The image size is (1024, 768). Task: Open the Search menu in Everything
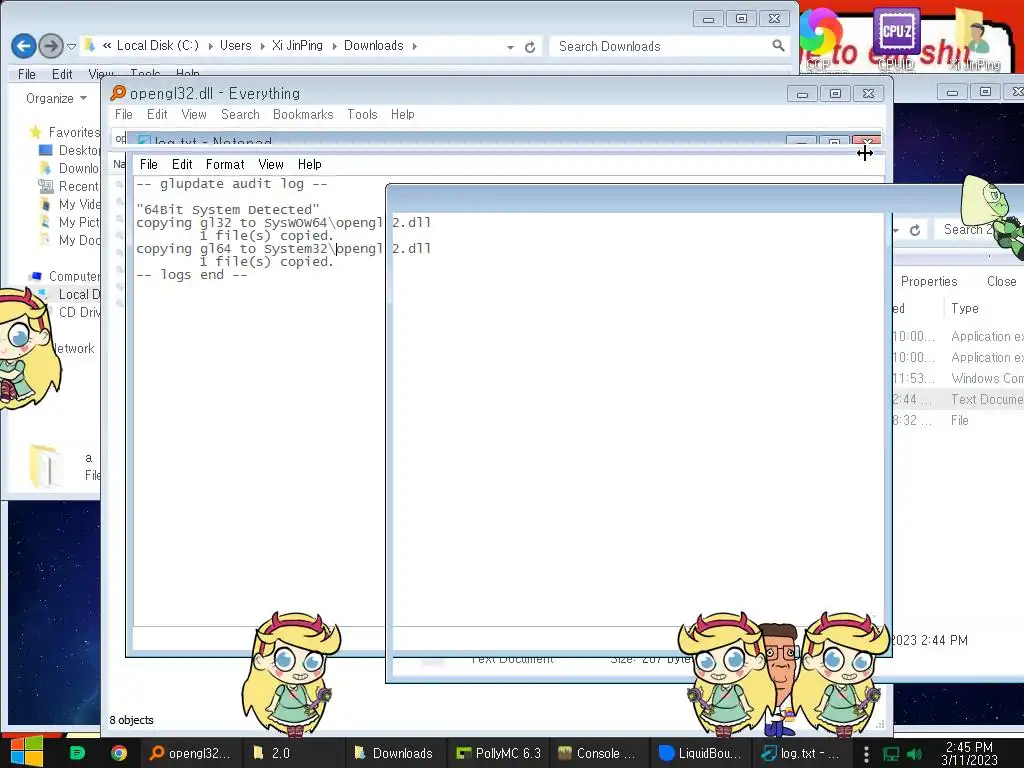click(x=240, y=114)
